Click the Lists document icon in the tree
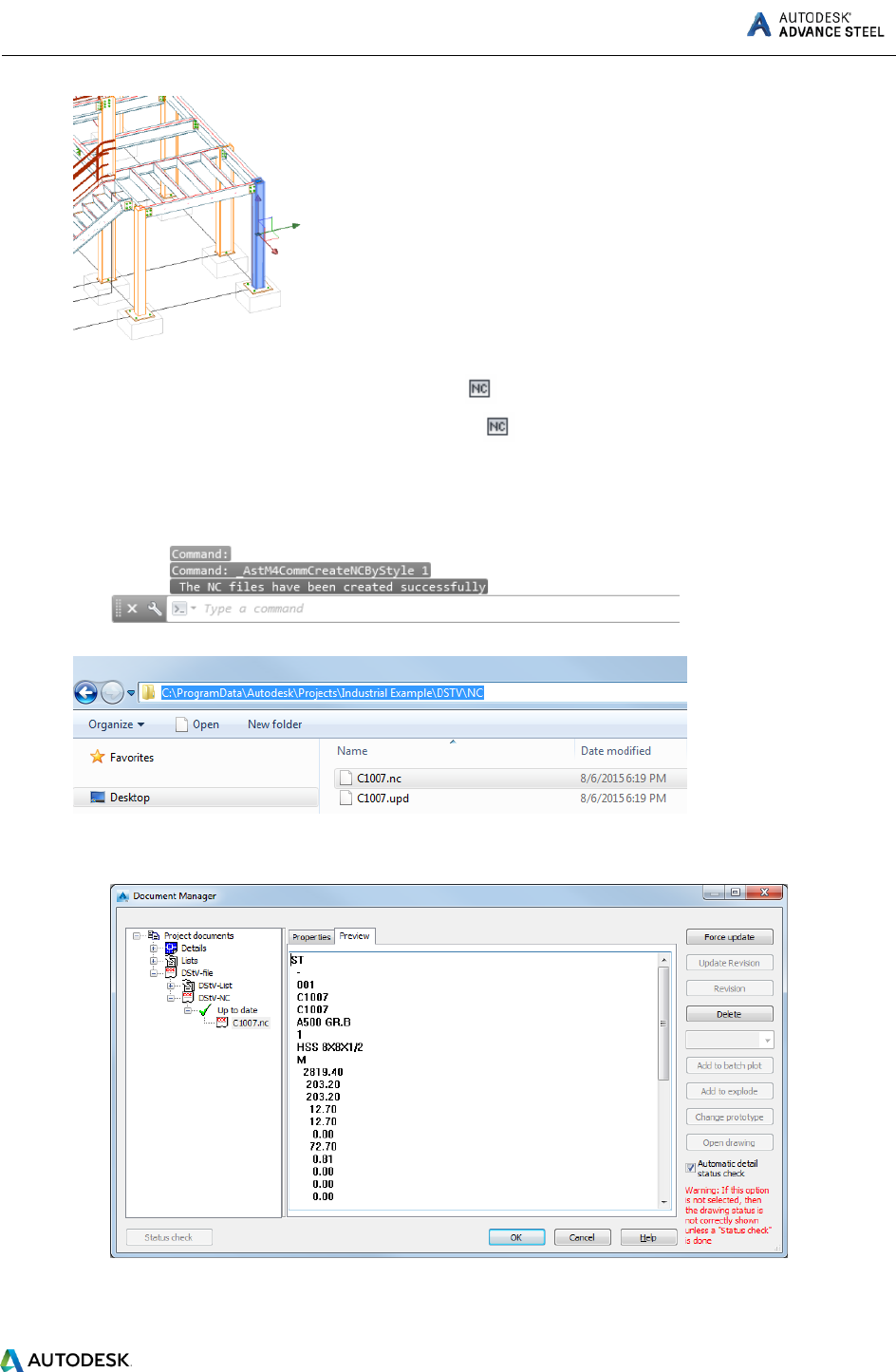Image resolution: width=896 pixels, height=1372 pixels. pos(171,960)
